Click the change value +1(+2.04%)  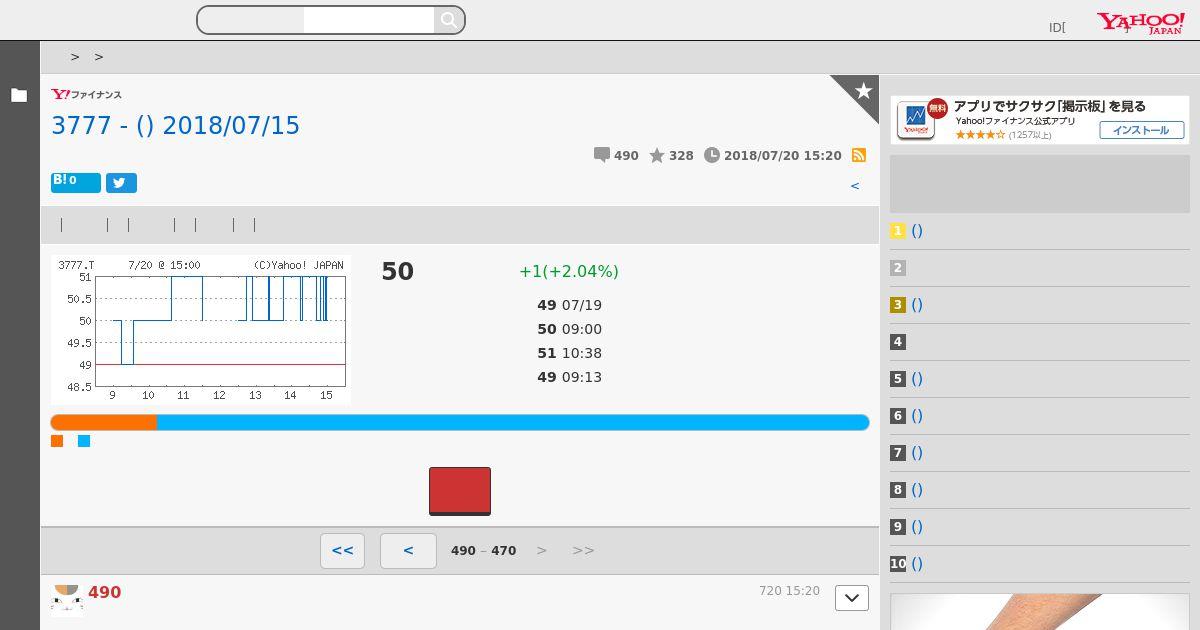pyautogui.click(x=569, y=271)
